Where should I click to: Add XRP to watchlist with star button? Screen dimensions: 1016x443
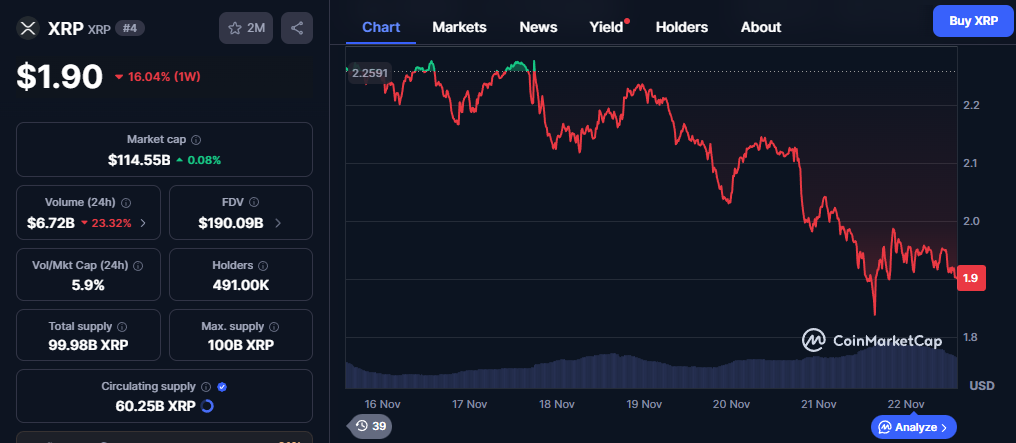tap(246, 28)
